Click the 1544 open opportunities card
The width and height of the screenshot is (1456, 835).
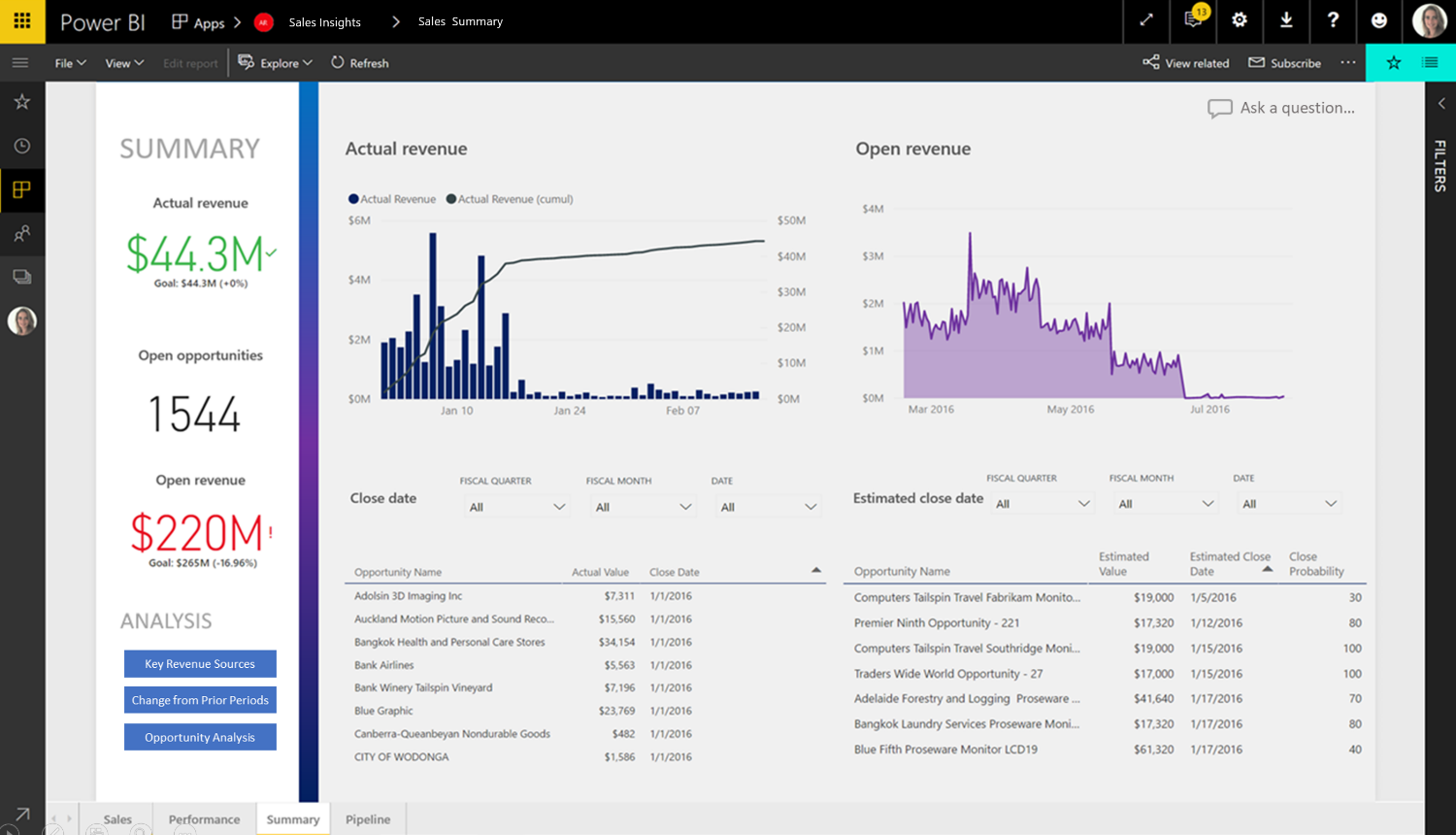(194, 415)
